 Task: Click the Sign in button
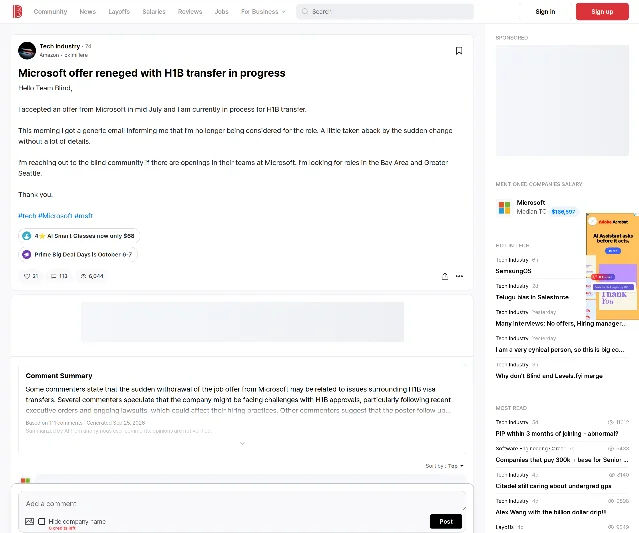coord(545,12)
